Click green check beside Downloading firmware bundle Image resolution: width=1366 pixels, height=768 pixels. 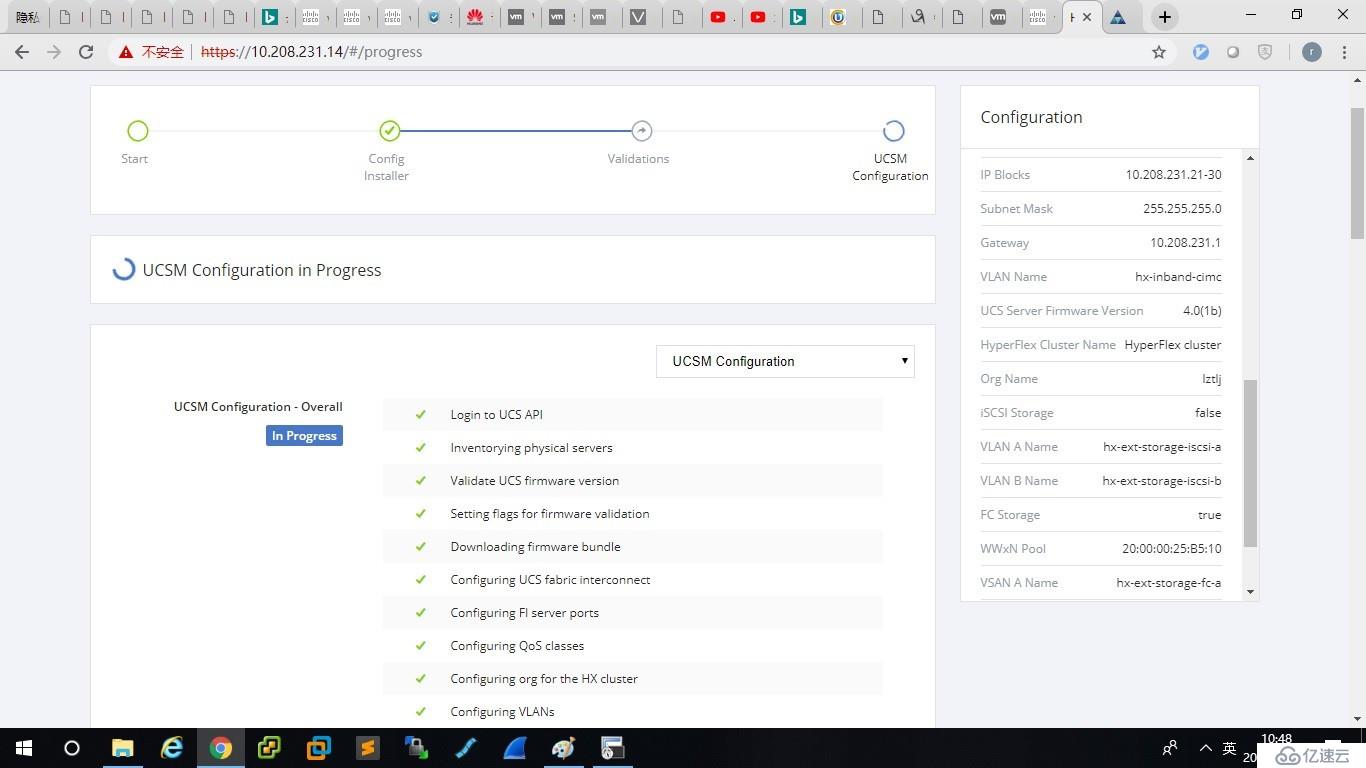click(421, 546)
